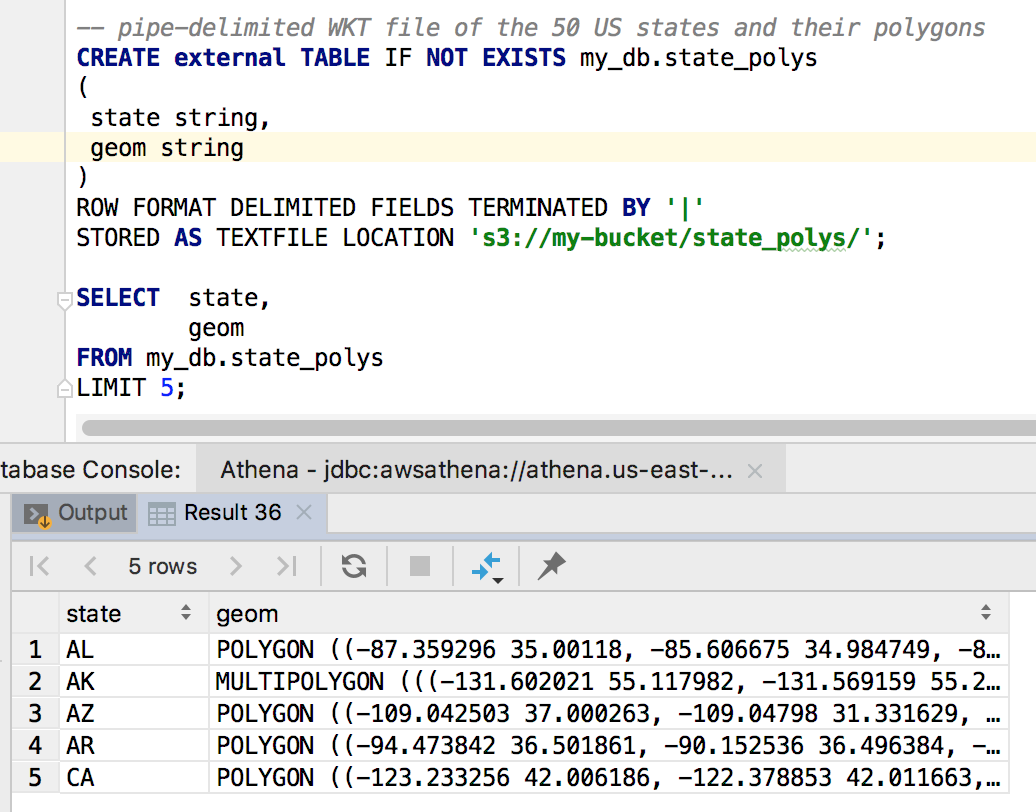Click the editor horizontal scrollbar
1036x812 pixels.
coord(558,427)
